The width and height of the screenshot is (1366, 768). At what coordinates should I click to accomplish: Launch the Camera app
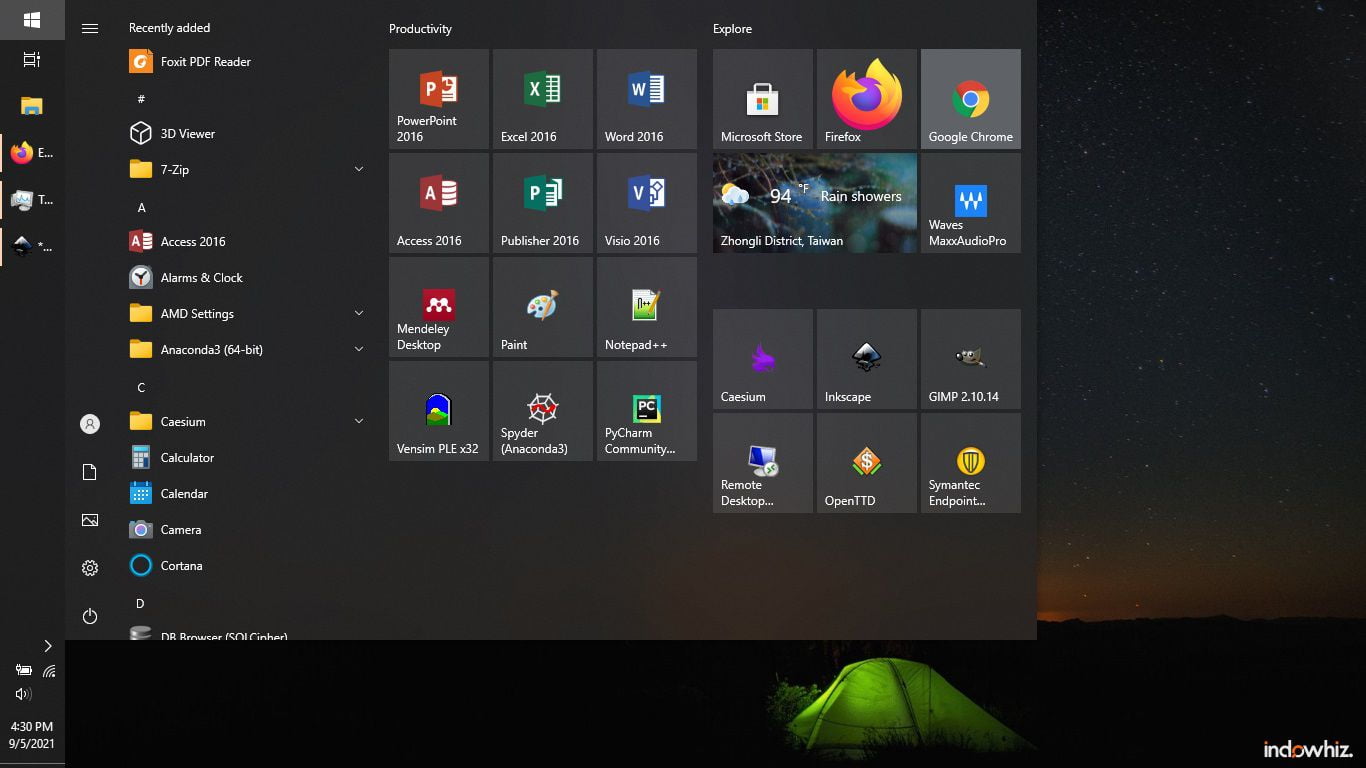(247, 529)
